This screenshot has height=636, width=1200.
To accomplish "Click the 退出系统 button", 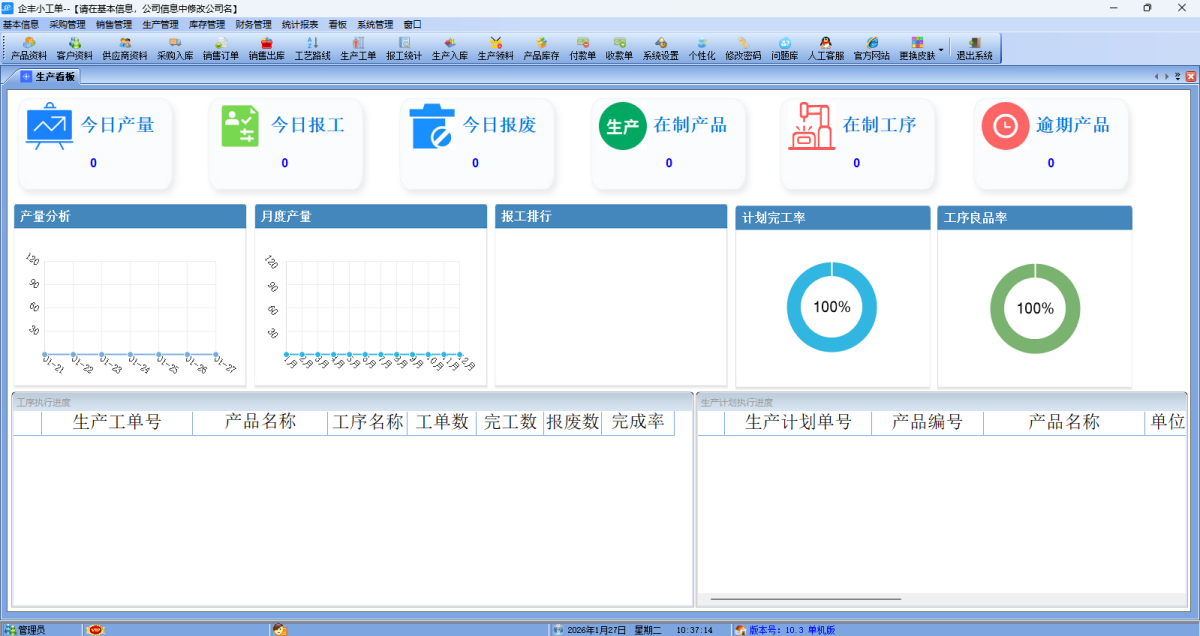I will coord(974,48).
